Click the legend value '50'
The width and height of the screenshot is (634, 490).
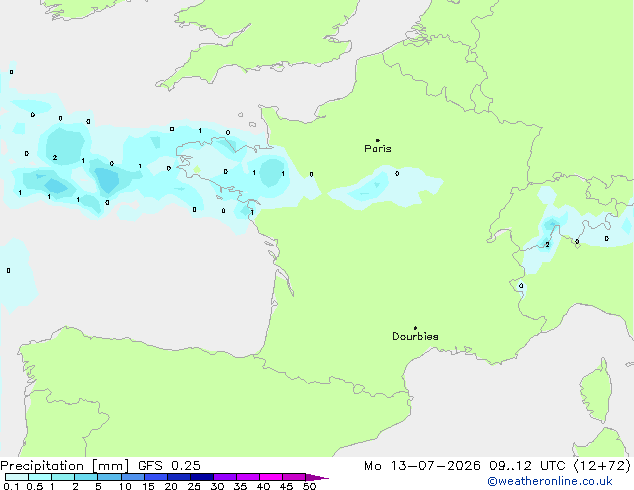309,486
